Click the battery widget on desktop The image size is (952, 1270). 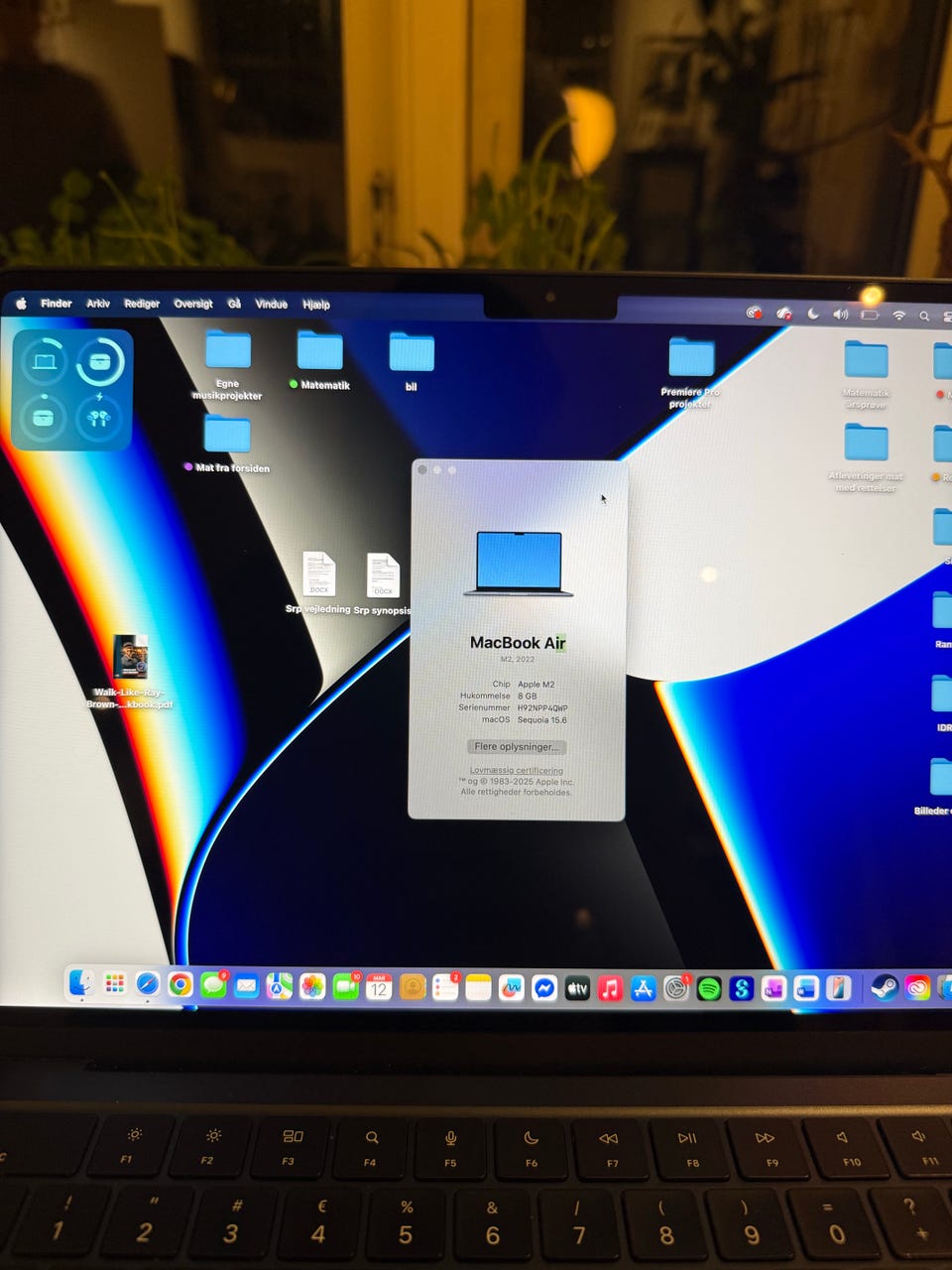coord(72,389)
